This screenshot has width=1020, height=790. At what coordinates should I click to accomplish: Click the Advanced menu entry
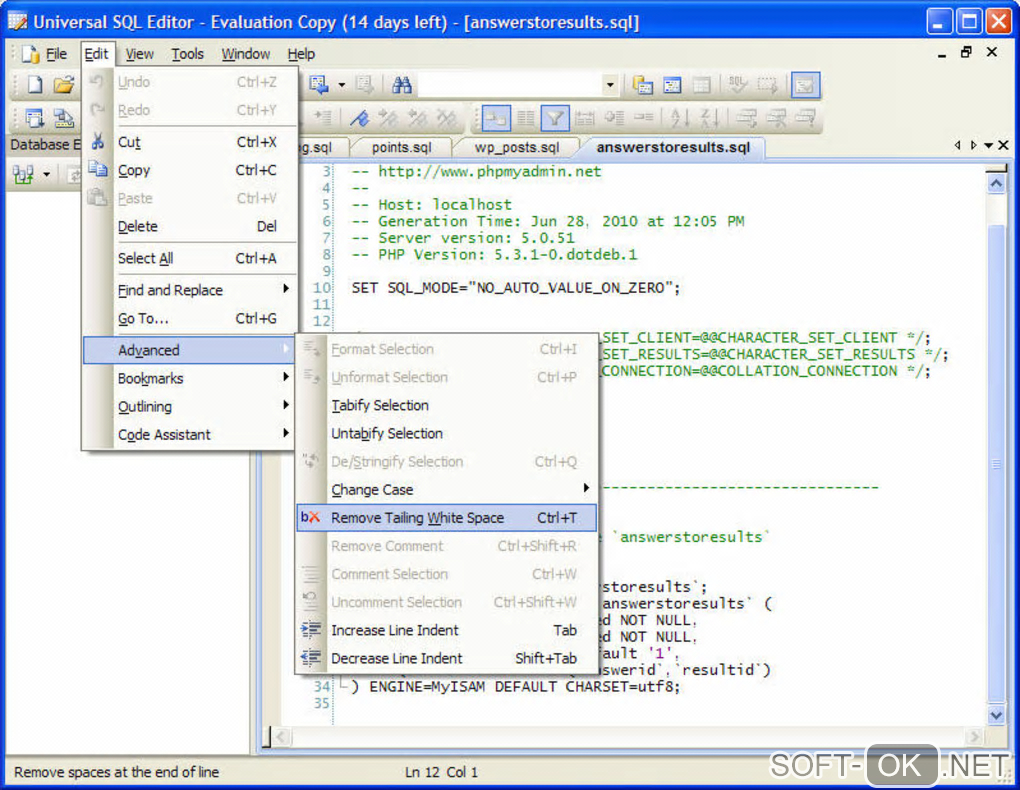[190, 350]
